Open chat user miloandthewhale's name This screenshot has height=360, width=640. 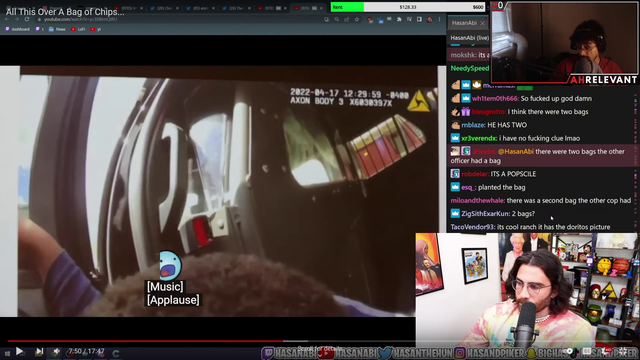477,200
